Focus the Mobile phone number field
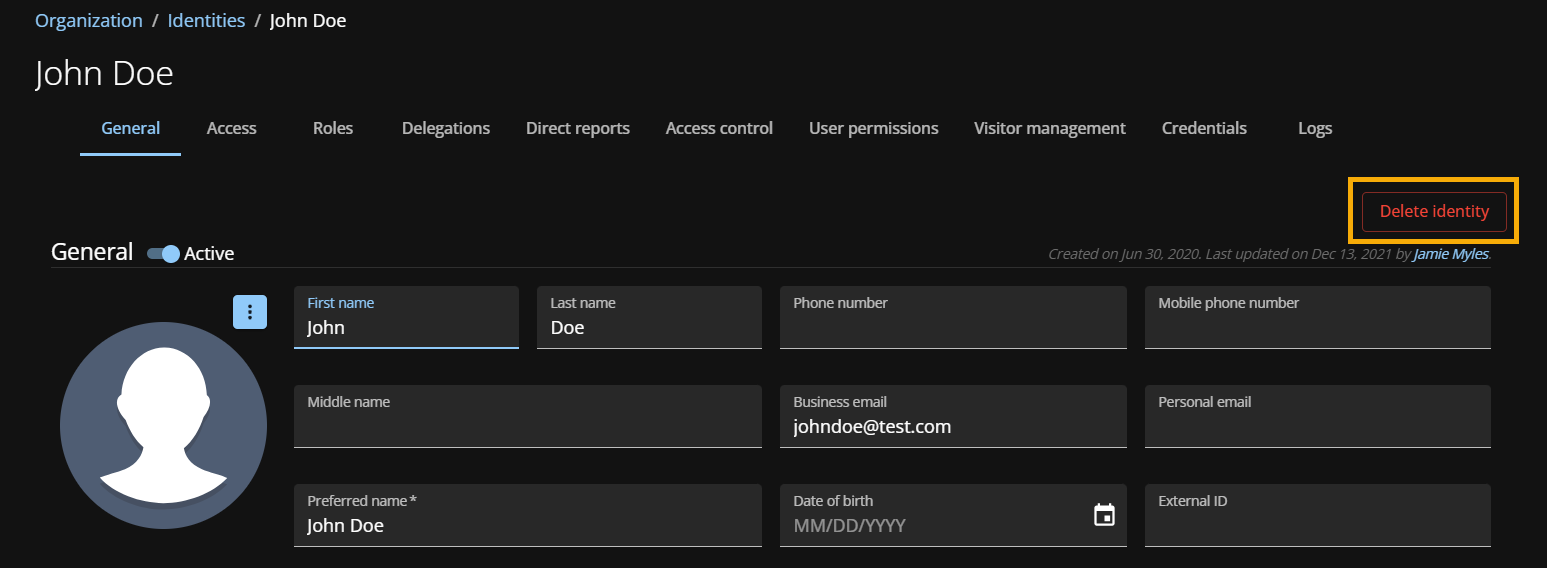Screen dimensions: 1547x568 1317,327
